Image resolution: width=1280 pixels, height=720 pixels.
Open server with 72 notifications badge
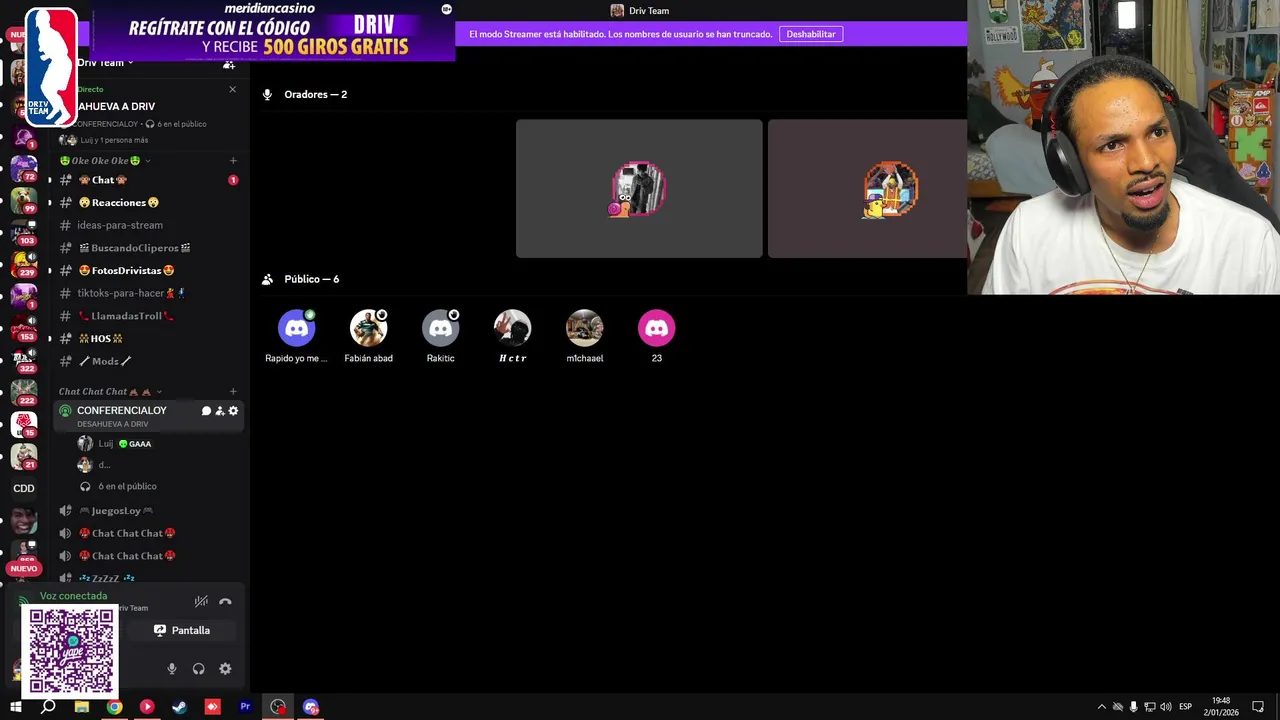[24, 168]
